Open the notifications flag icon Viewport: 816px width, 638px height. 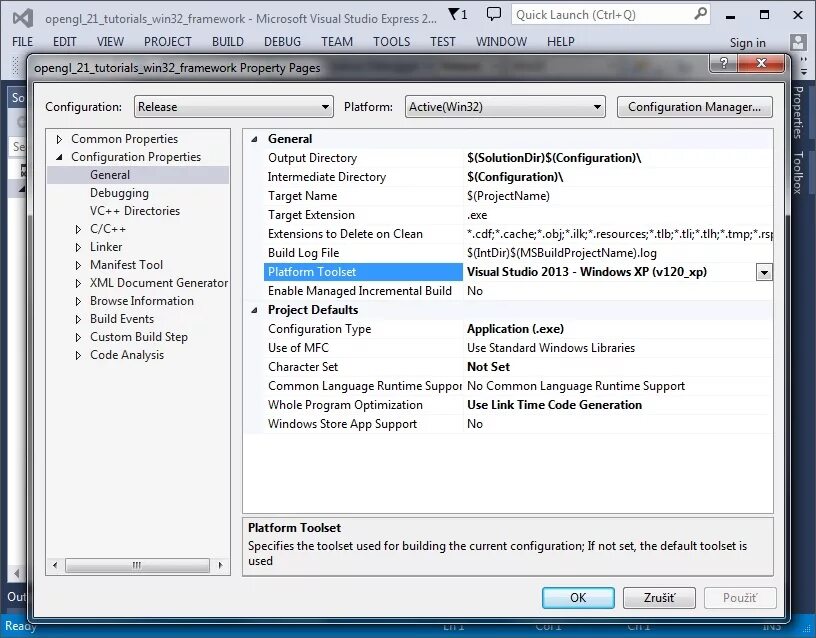click(x=457, y=15)
